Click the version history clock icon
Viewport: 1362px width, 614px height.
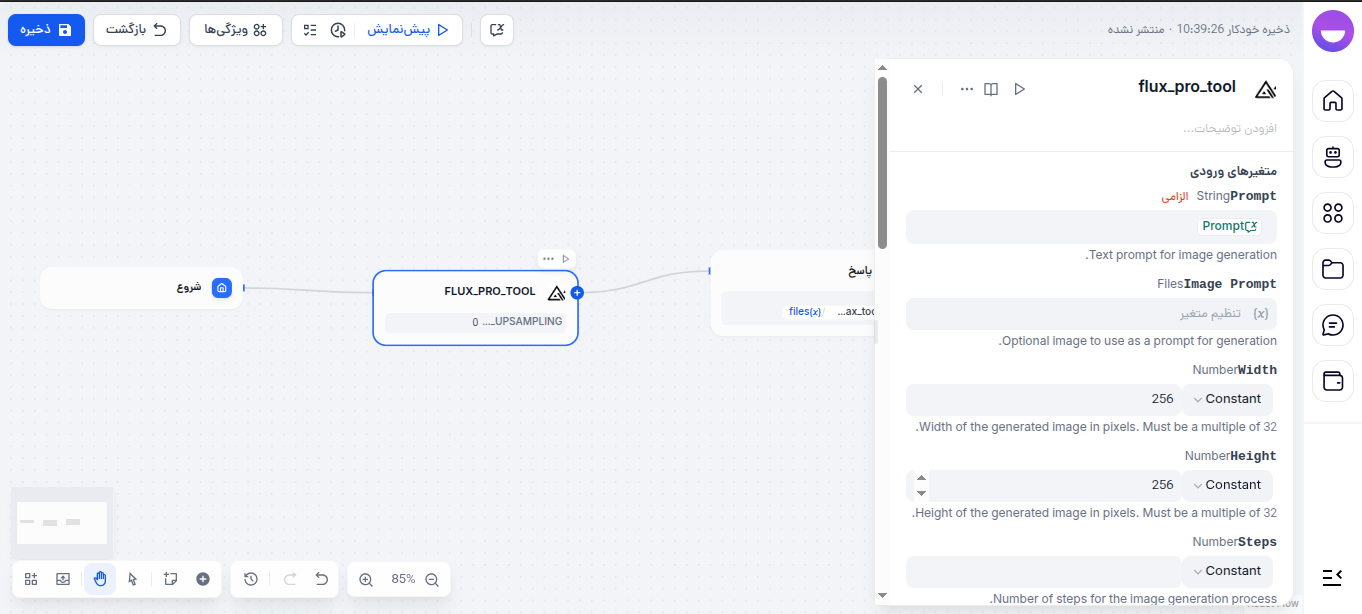tap(250, 579)
